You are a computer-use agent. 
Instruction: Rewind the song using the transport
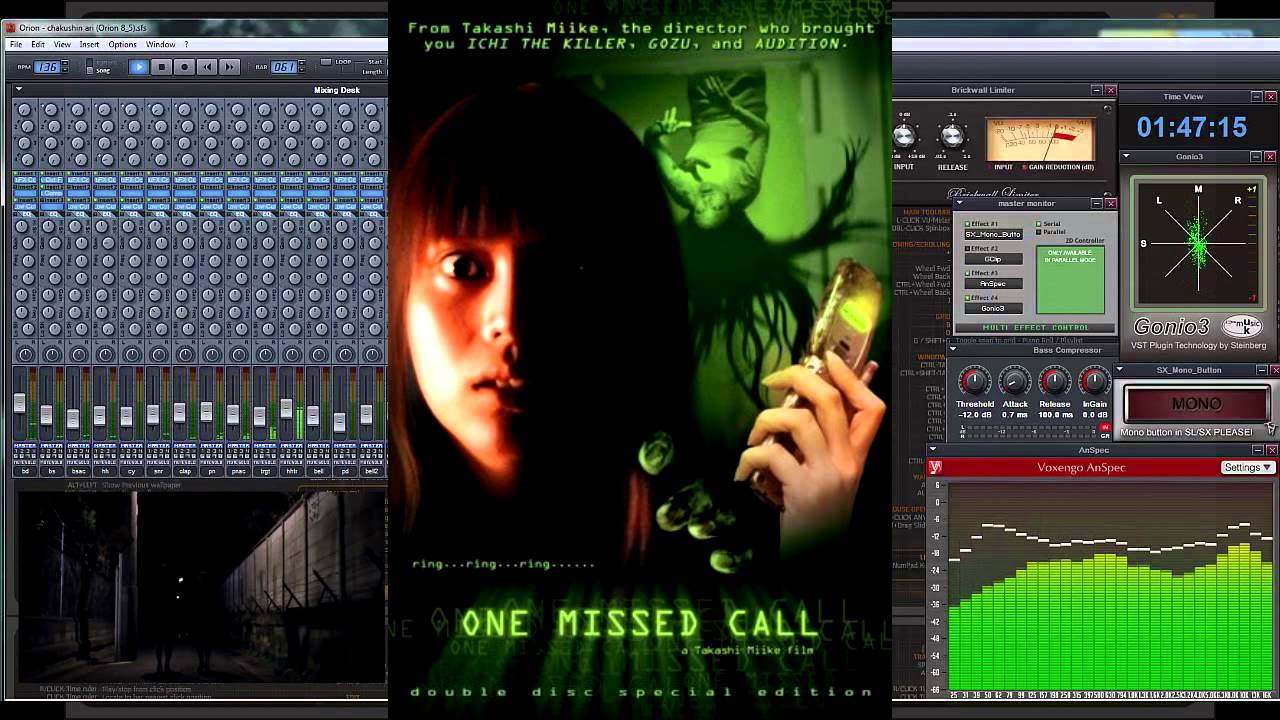[x=207, y=67]
